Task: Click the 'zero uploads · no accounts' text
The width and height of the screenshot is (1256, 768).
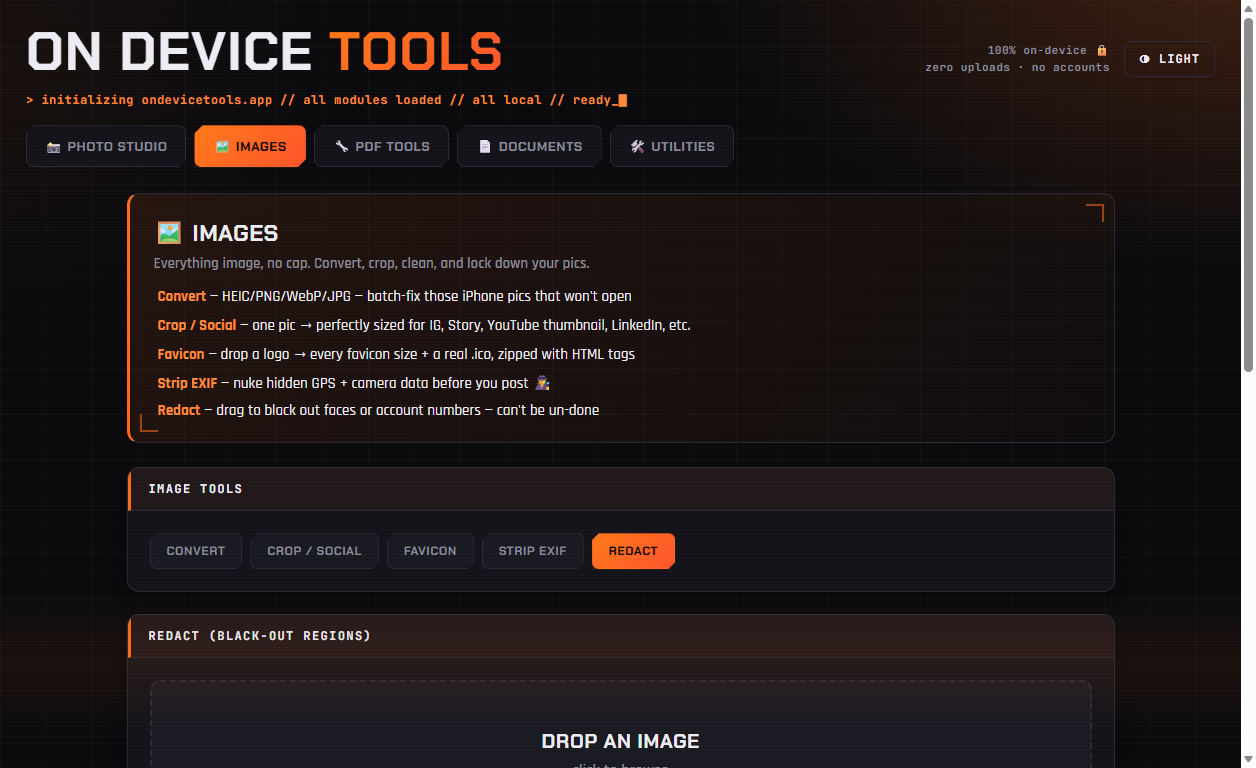Action: pyautogui.click(x=1017, y=68)
